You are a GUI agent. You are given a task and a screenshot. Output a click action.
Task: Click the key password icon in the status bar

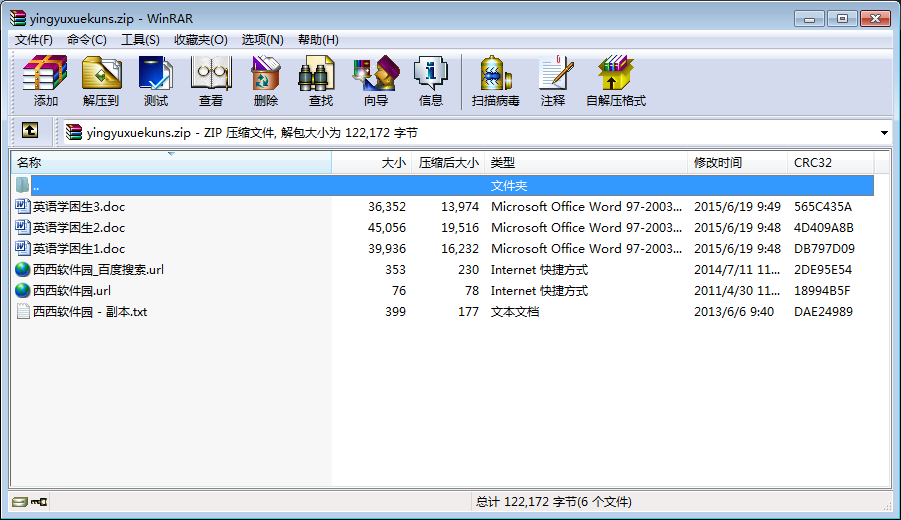[39, 502]
